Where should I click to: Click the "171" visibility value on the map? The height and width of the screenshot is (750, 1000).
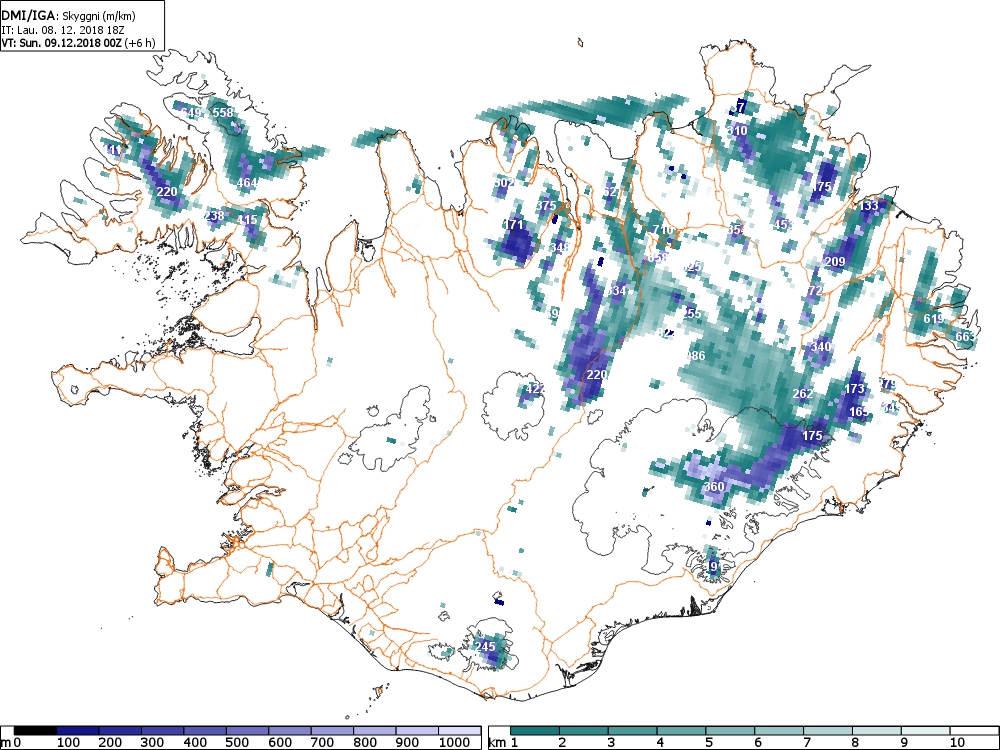point(513,224)
